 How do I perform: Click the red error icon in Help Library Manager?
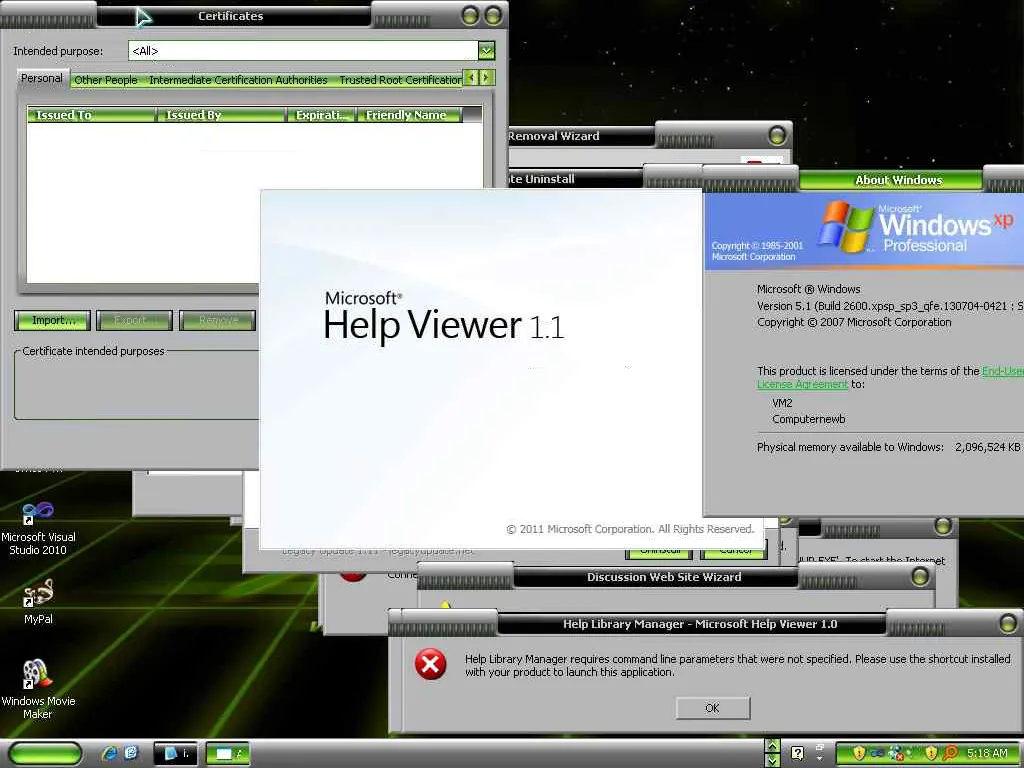430,664
